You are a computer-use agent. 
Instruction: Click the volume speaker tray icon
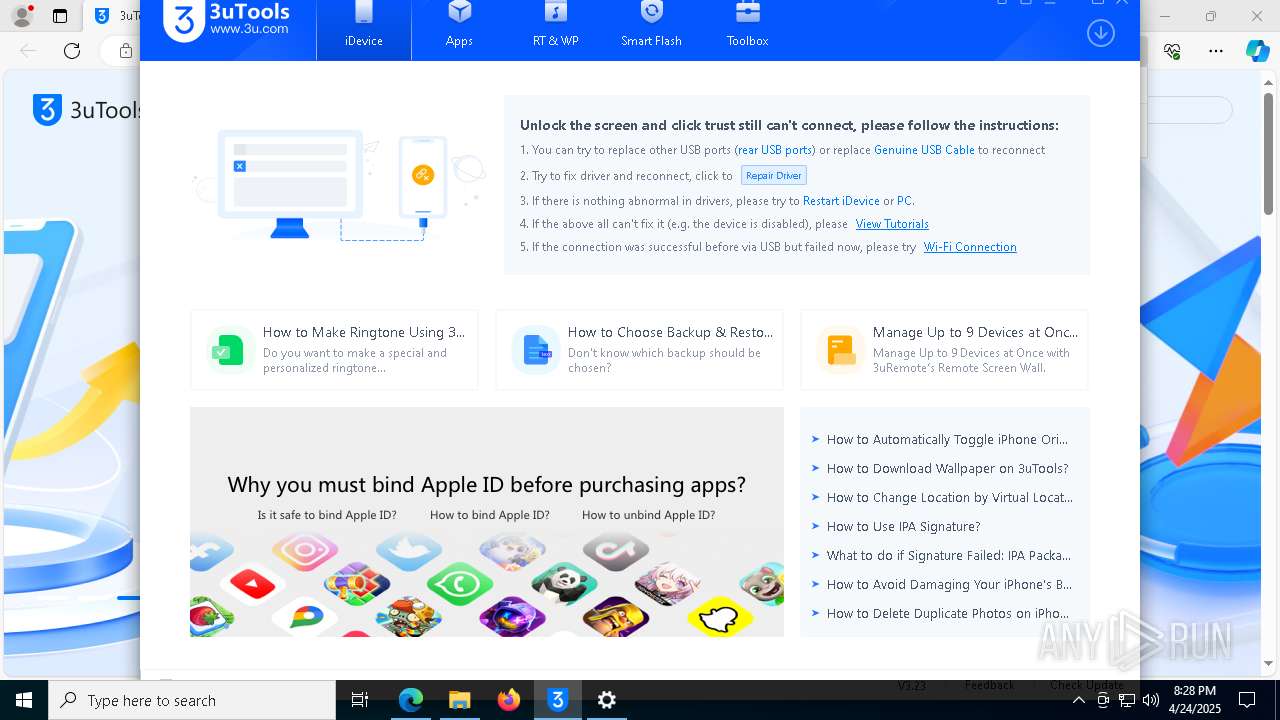point(1150,700)
